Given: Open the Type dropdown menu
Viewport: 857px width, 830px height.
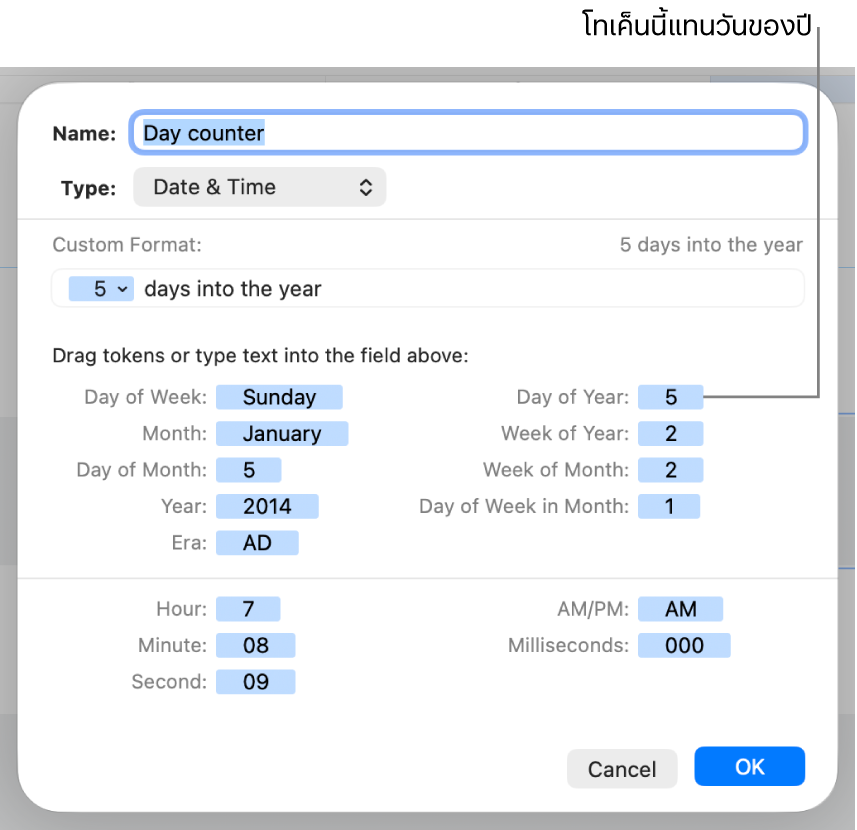Looking at the screenshot, I should coord(260,187).
